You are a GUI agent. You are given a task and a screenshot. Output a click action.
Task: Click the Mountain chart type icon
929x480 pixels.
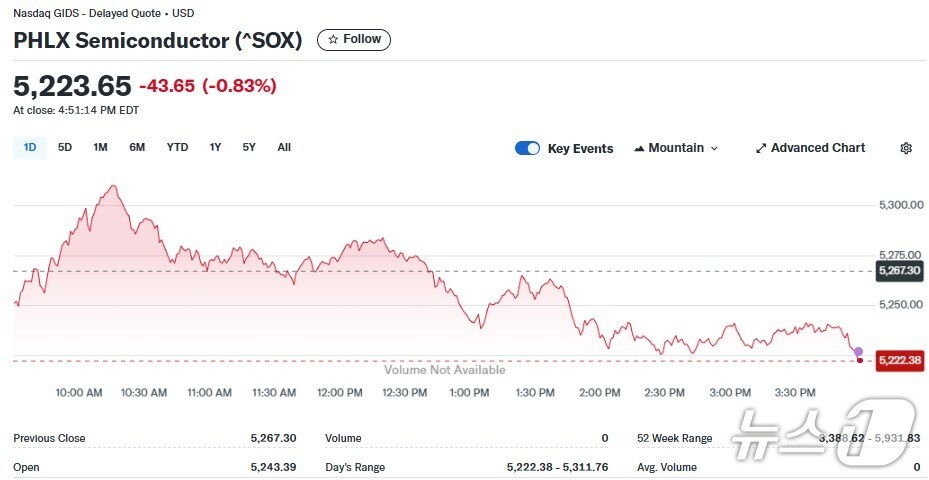[x=638, y=148]
